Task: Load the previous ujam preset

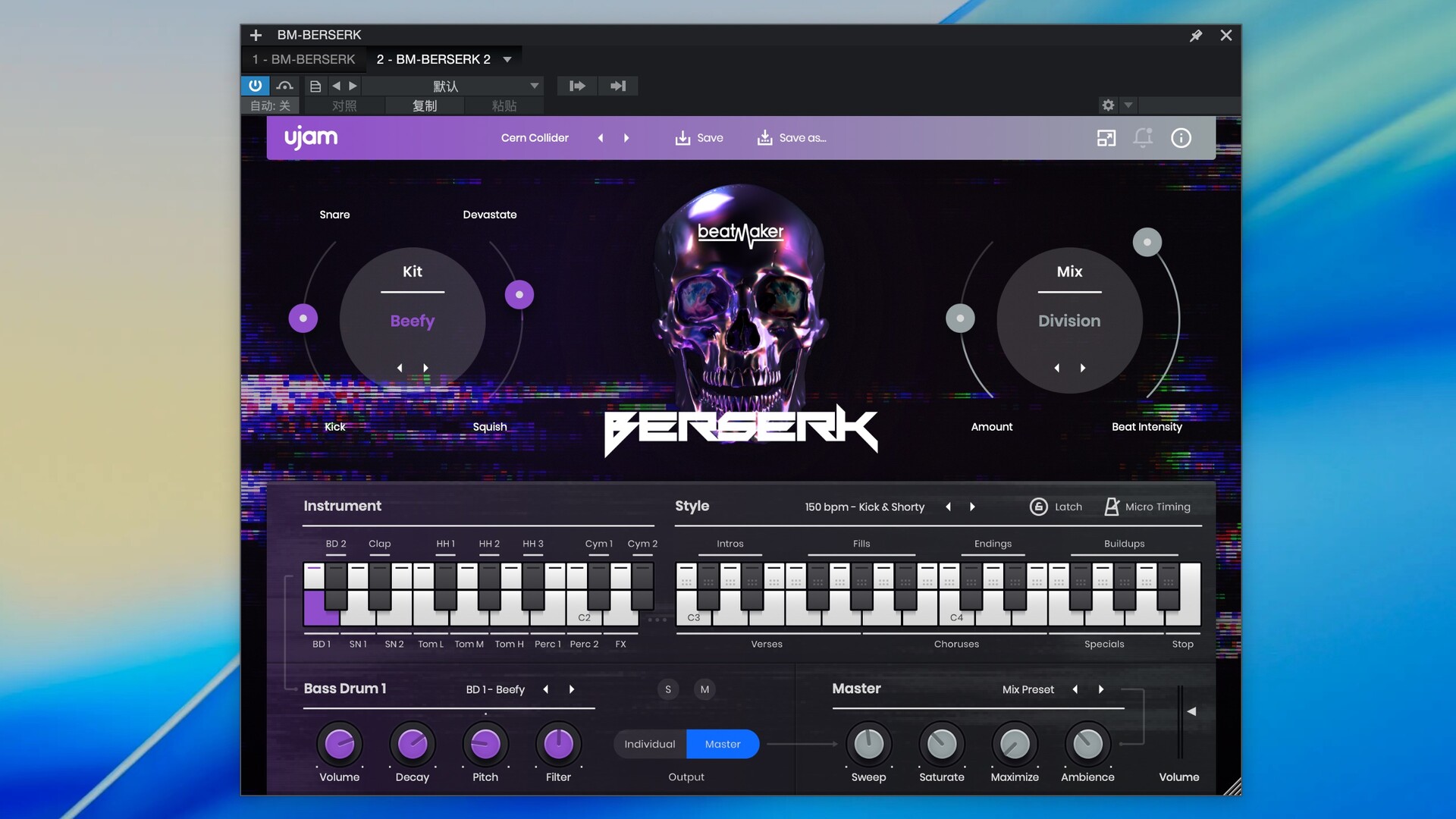Action: (x=601, y=138)
